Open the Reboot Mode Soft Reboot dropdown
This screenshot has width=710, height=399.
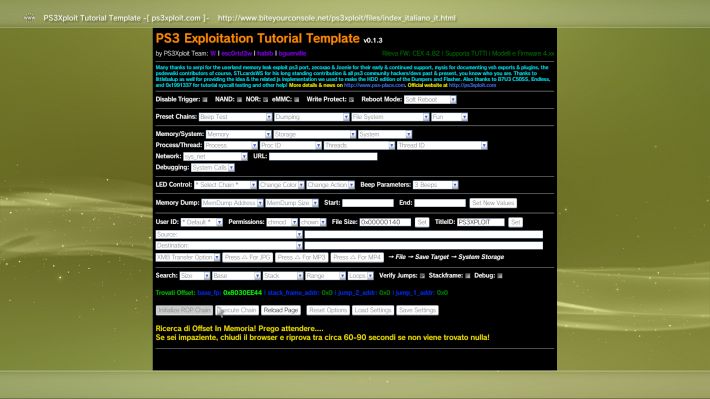(430, 100)
